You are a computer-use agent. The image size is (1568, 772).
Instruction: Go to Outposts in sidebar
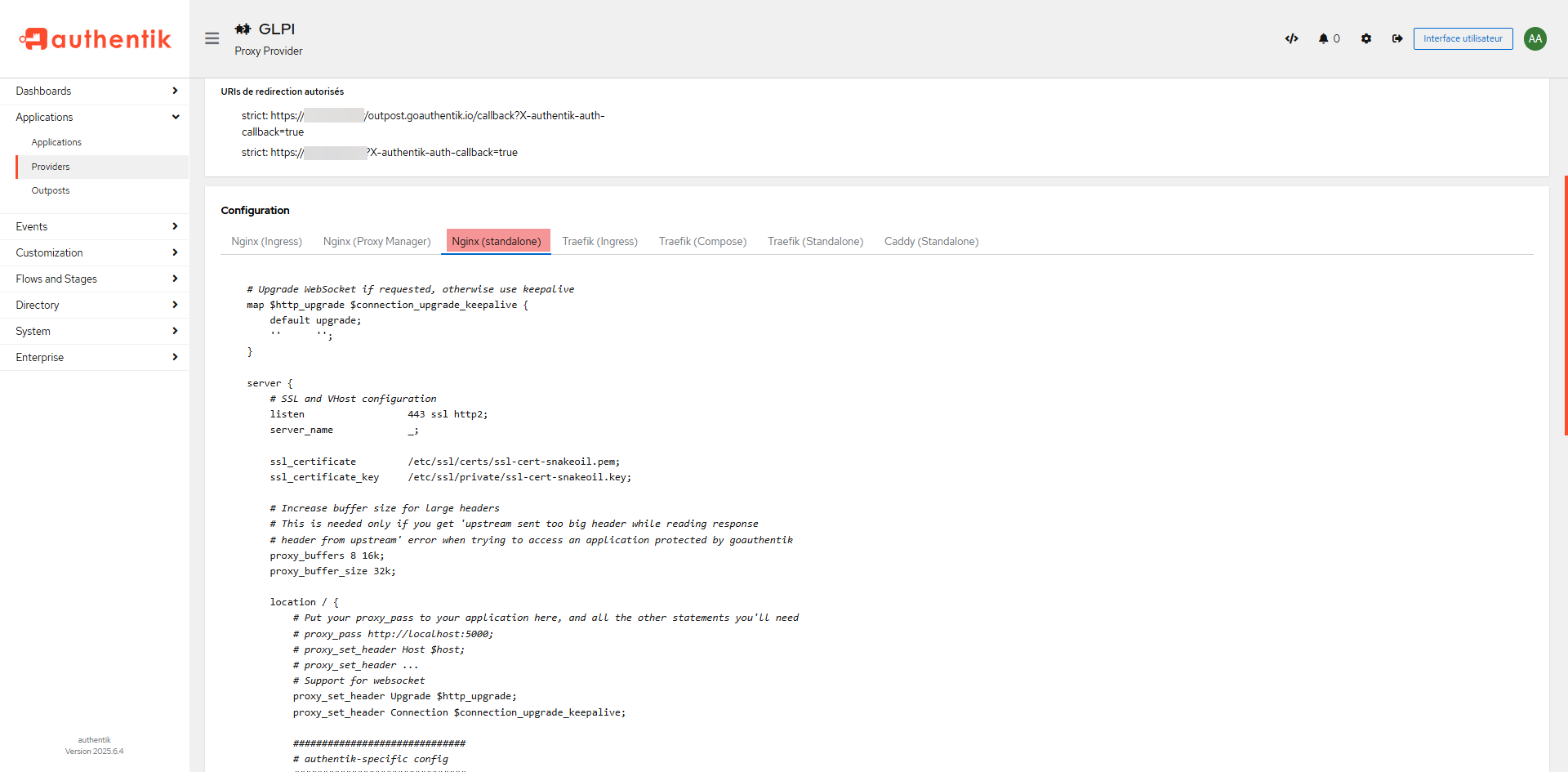coord(51,190)
